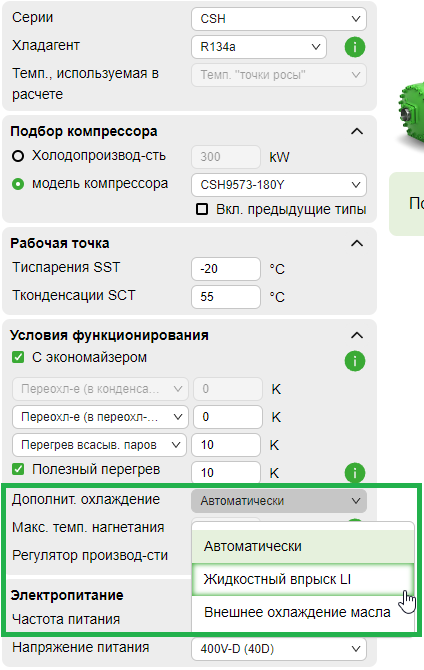Click Регулятор производ-сти label
424x670 pixels.
coord(90,555)
